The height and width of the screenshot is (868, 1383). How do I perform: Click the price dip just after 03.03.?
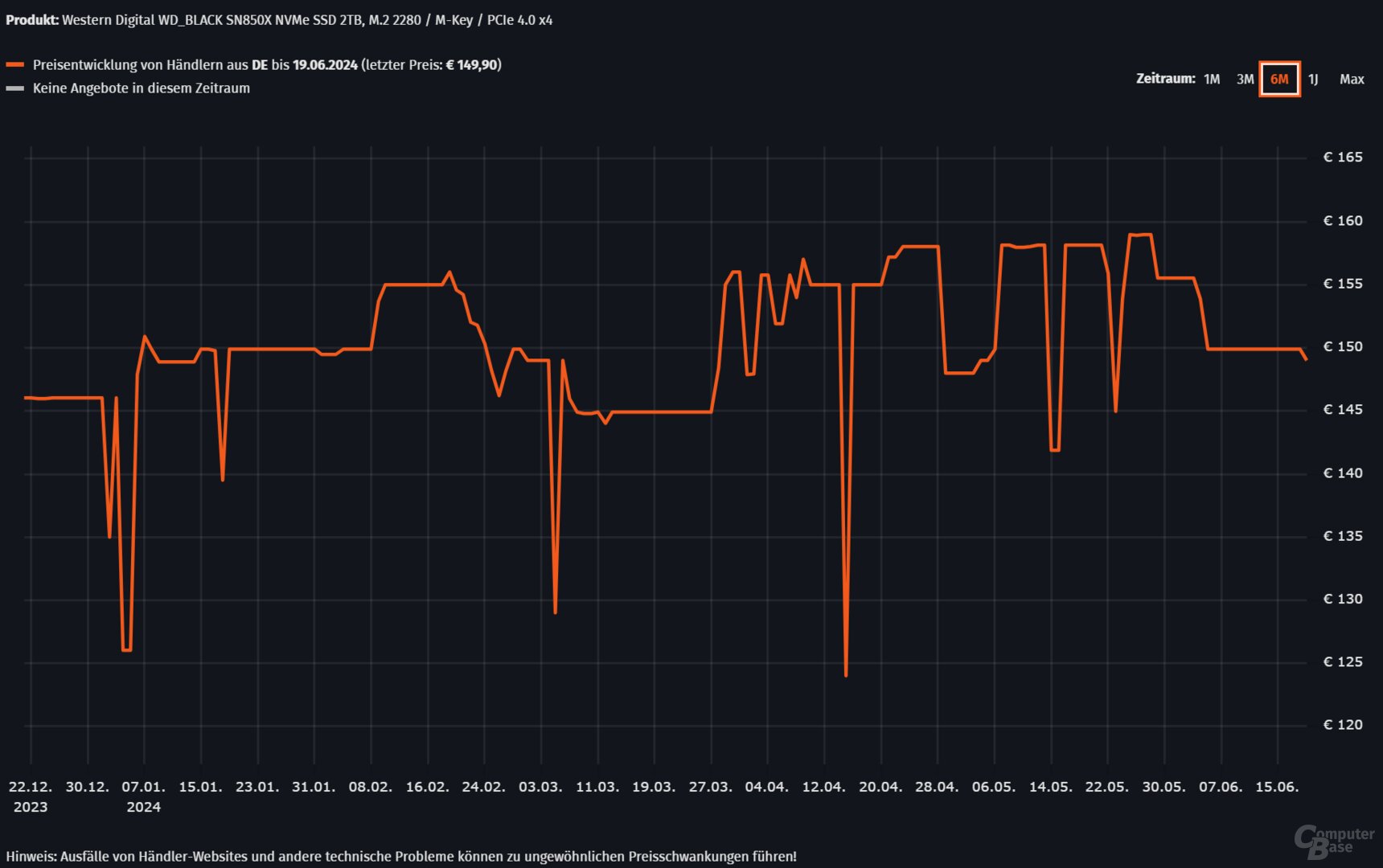[556, 612]
